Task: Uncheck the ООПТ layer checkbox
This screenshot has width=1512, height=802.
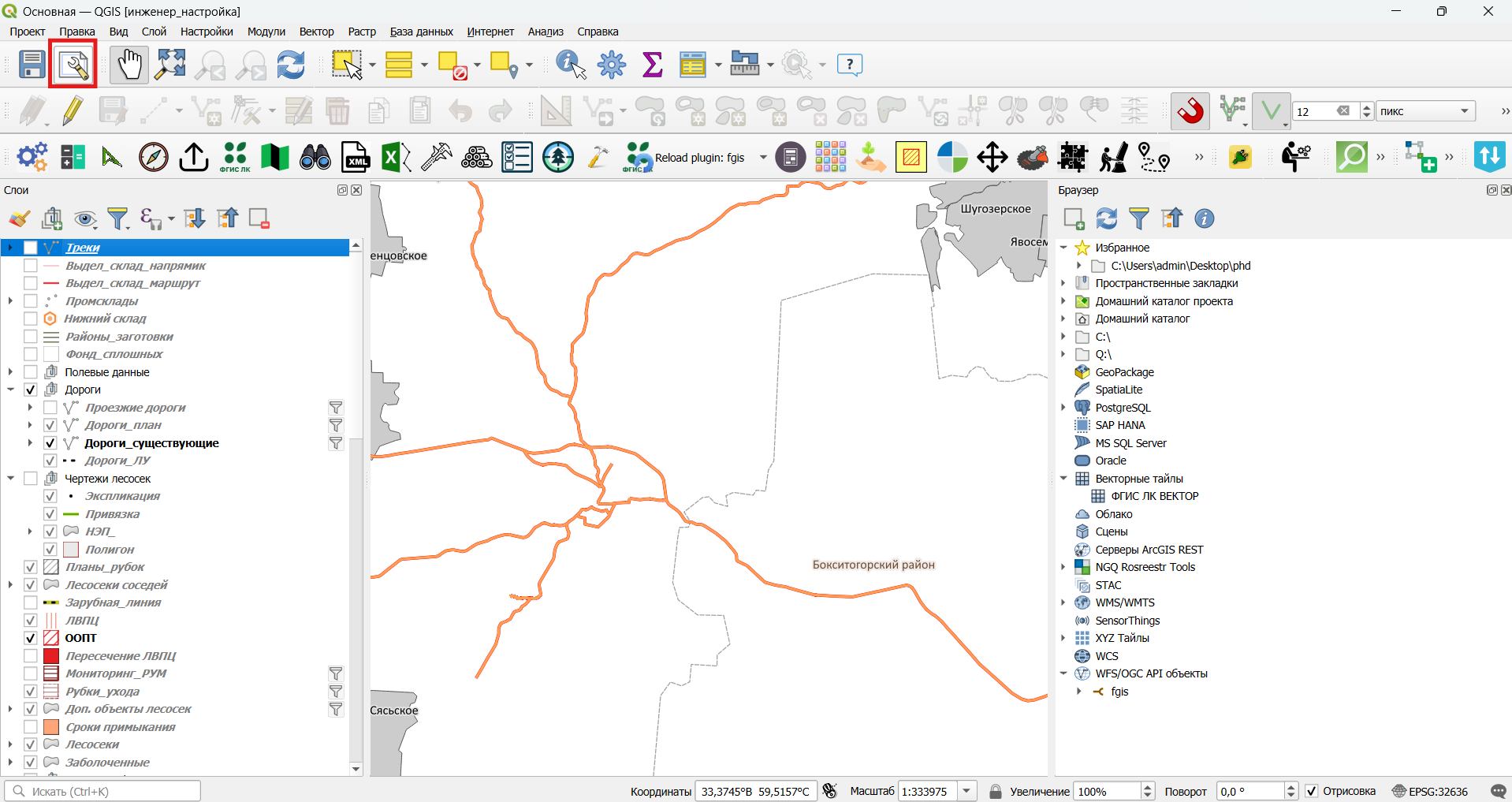Action: point(31,638)
